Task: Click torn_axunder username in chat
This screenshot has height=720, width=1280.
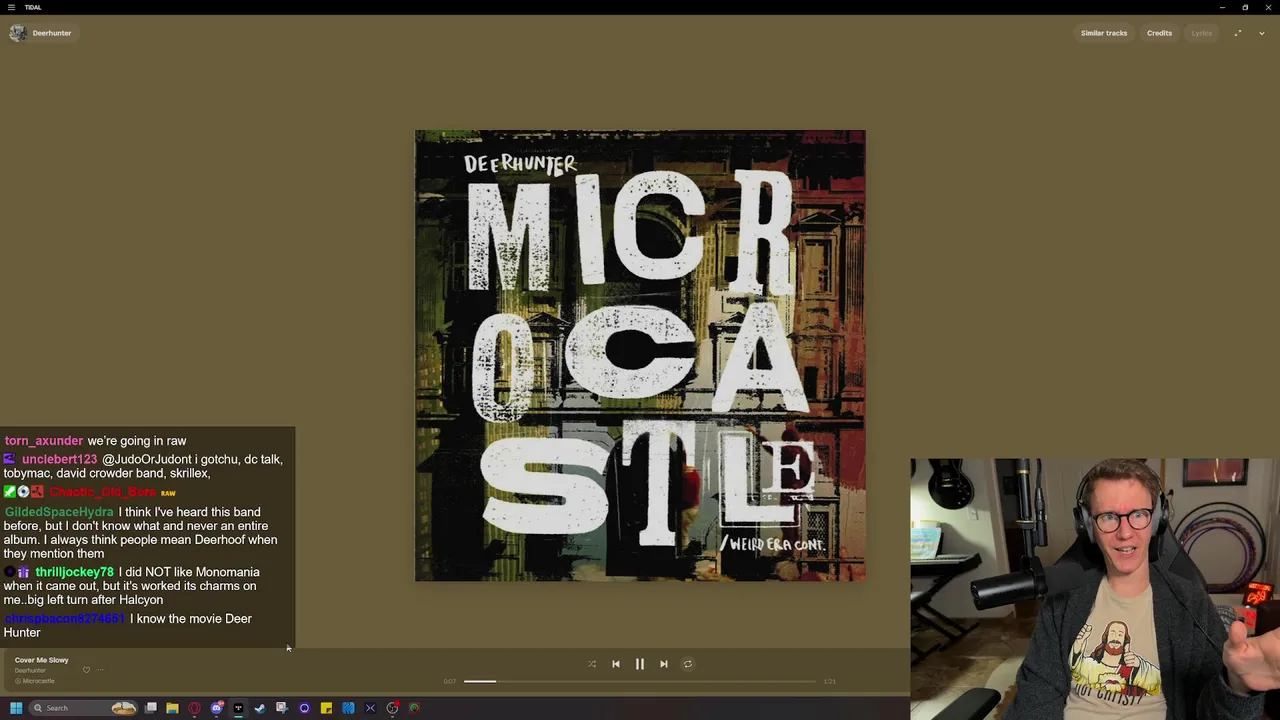Action: [44, 441]
